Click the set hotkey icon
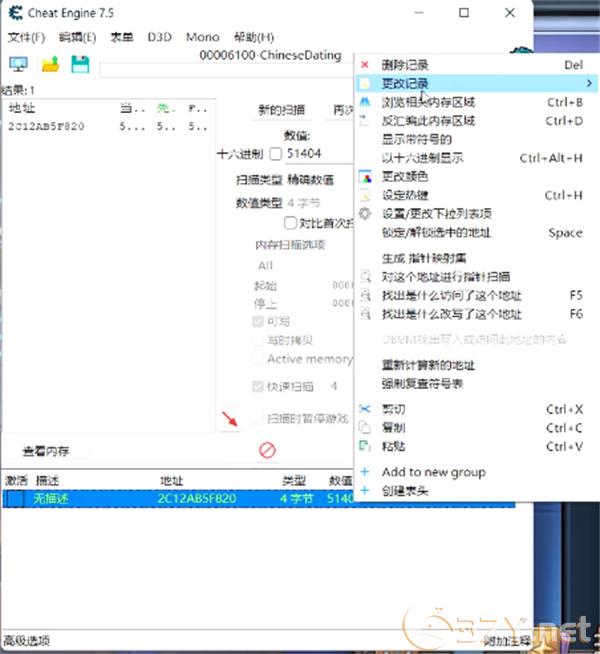This screenshot has width=600, height=654. point(365,195)
